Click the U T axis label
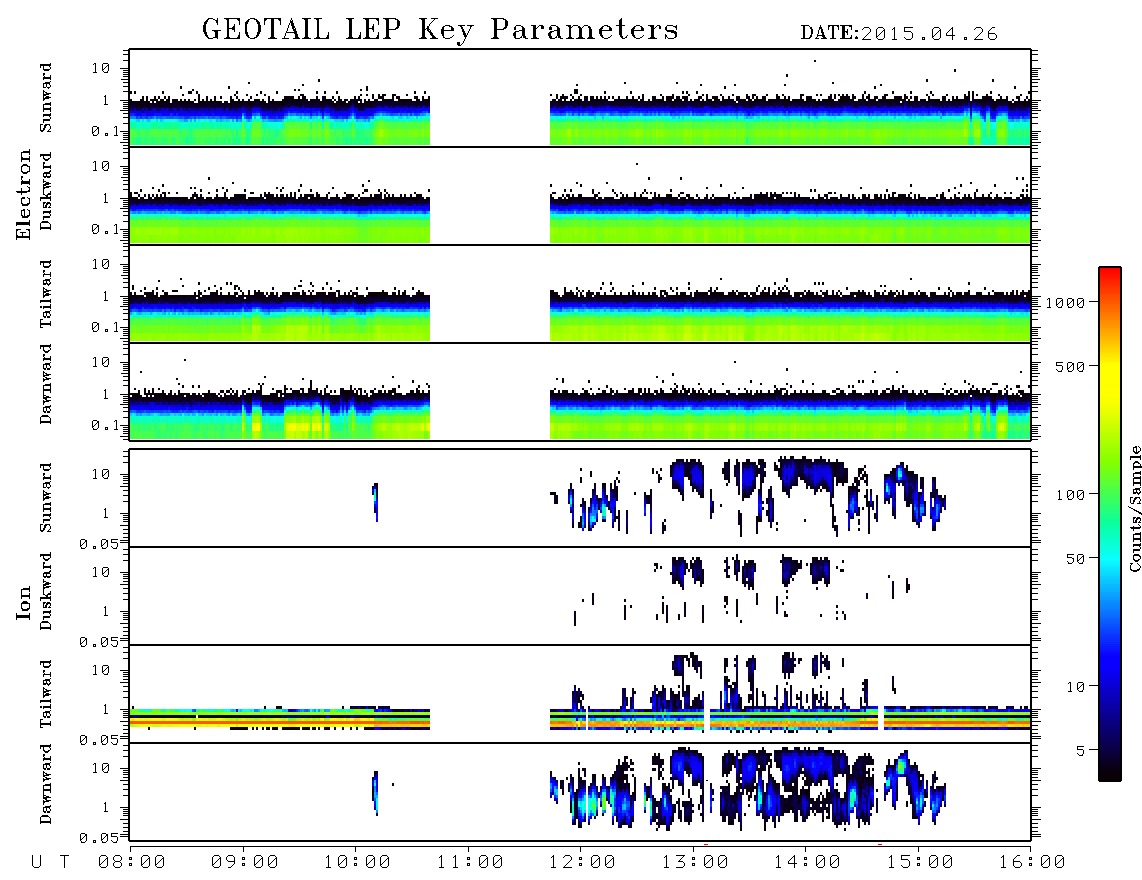 [50, 863]
